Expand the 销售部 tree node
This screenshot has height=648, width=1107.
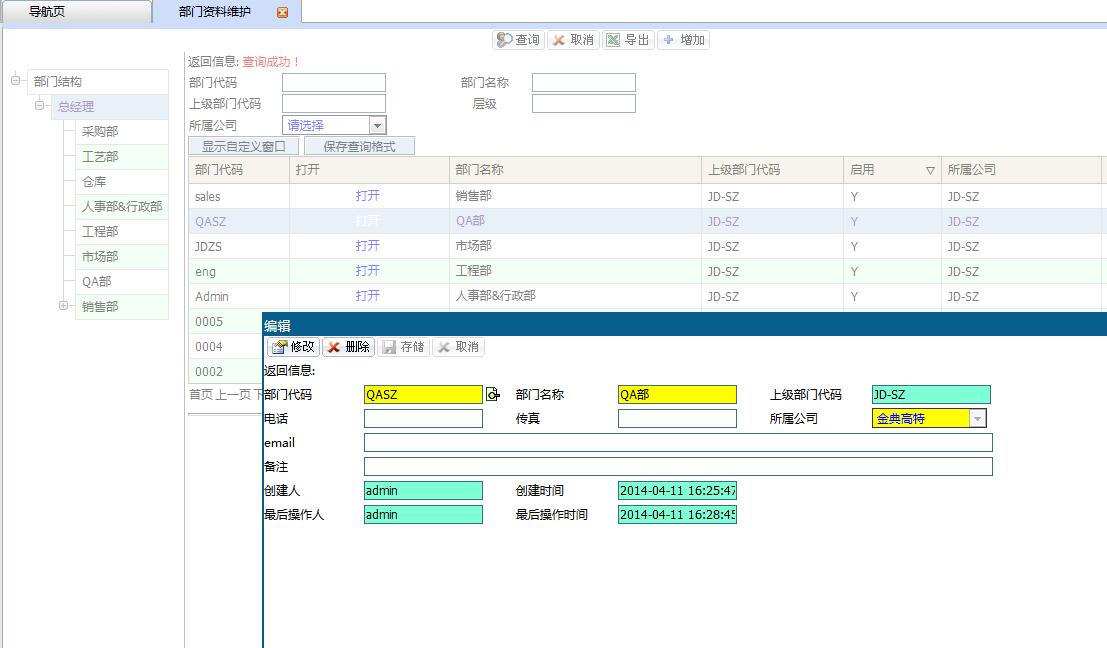pos(64,306)
